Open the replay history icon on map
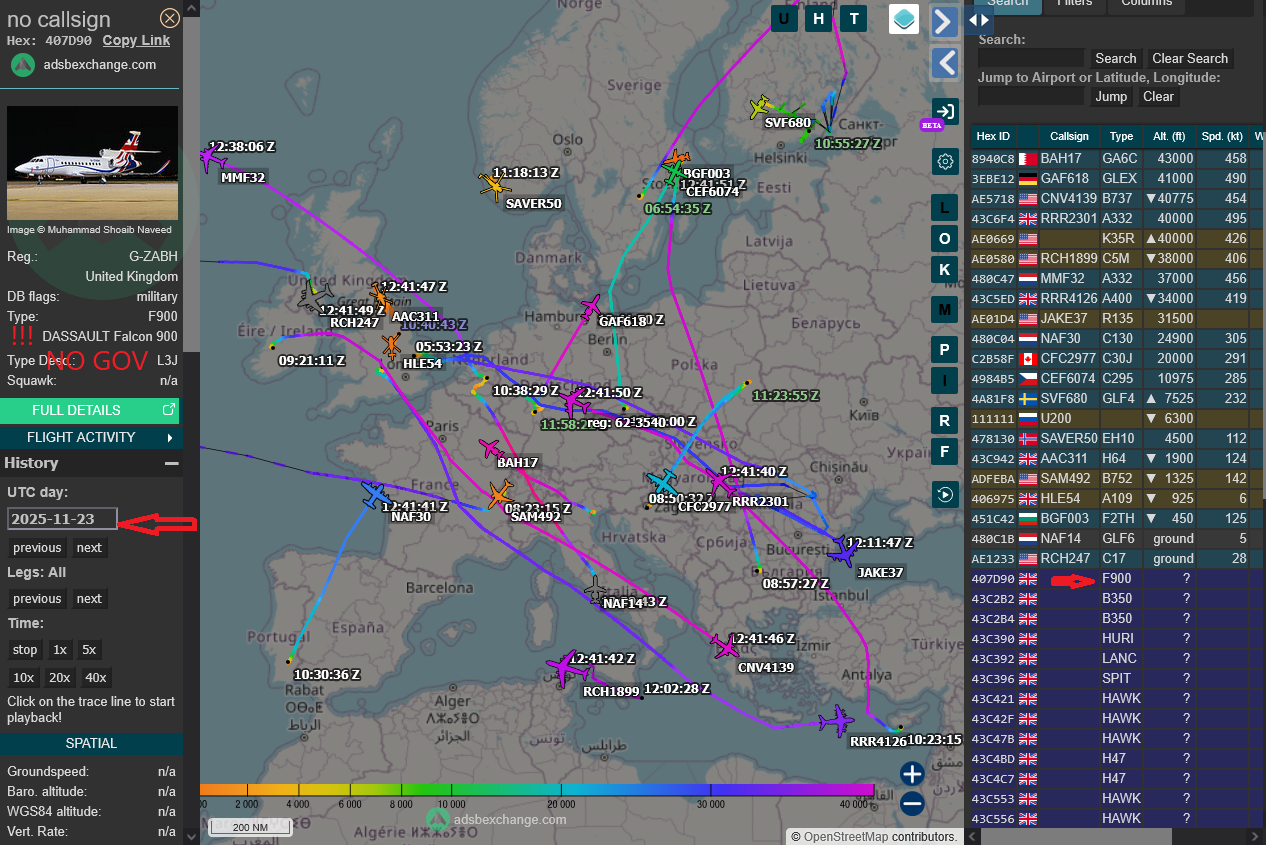 coord(944,493)
